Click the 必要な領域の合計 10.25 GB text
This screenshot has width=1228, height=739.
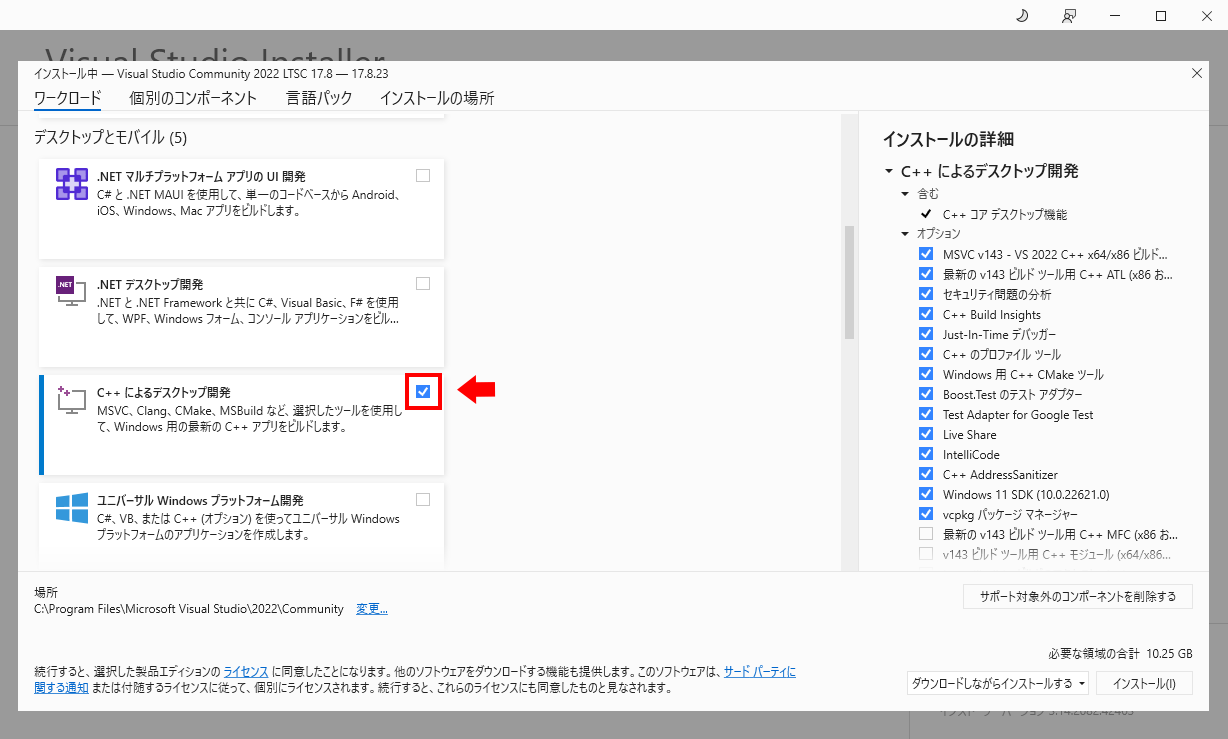coord(1120,653)
